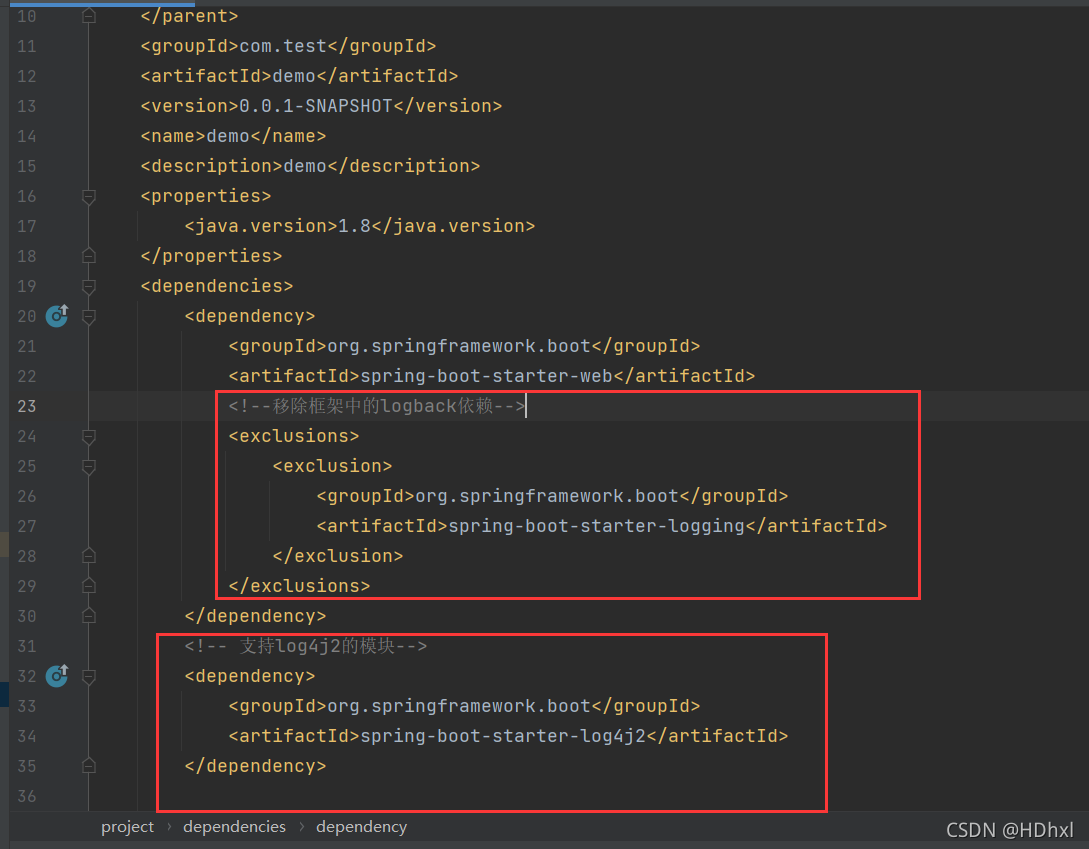Collapse the dependencies section fold arrow
This screenshot has height=849, width=1089.
click(x=88, y=286)
